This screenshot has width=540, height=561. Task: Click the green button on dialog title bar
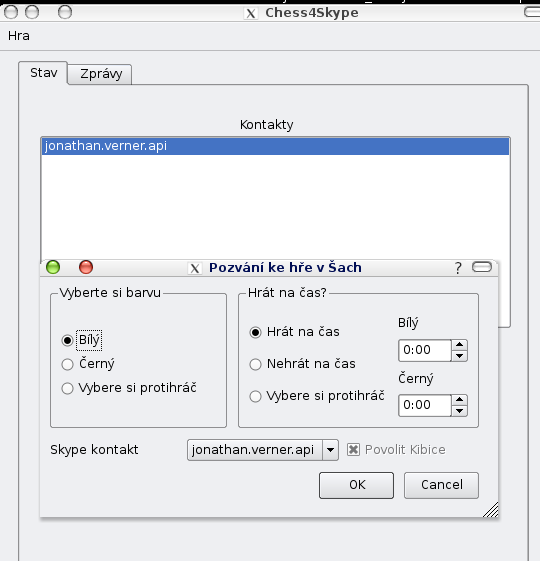pyautogui.click(x=53, y=267)
